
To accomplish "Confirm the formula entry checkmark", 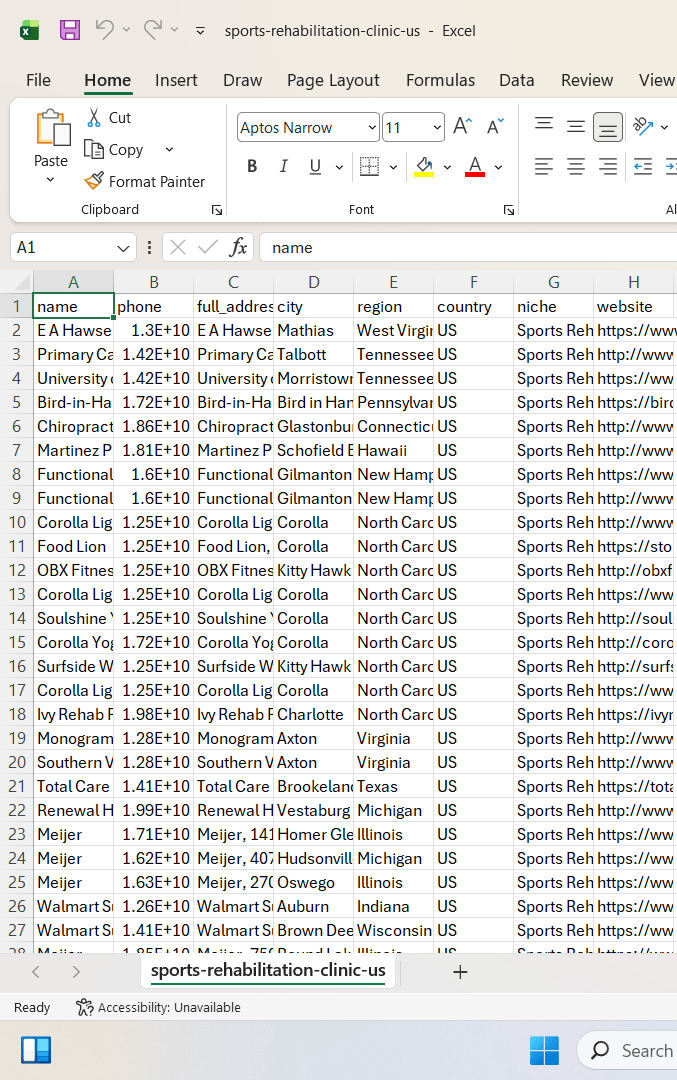I will coord(207,247).
